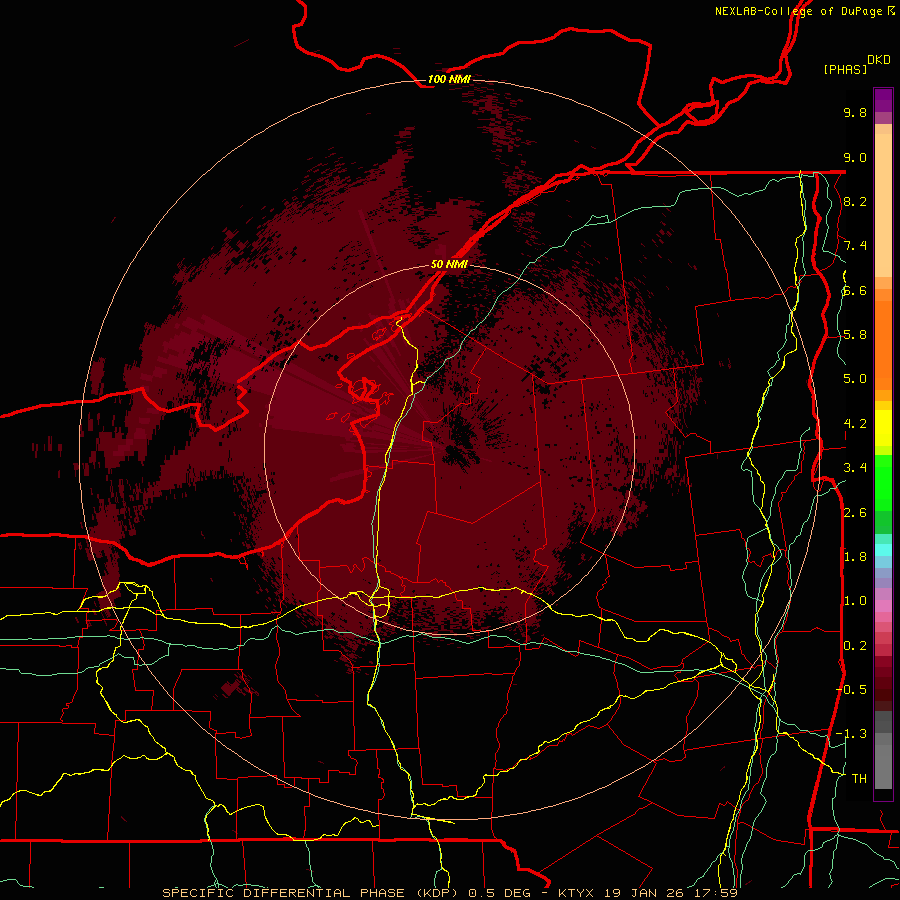Image resolution: width=900 pixels, height=900 pixels.
Task: Click the 5.8 scale label
Action: (x=855, y=335)
